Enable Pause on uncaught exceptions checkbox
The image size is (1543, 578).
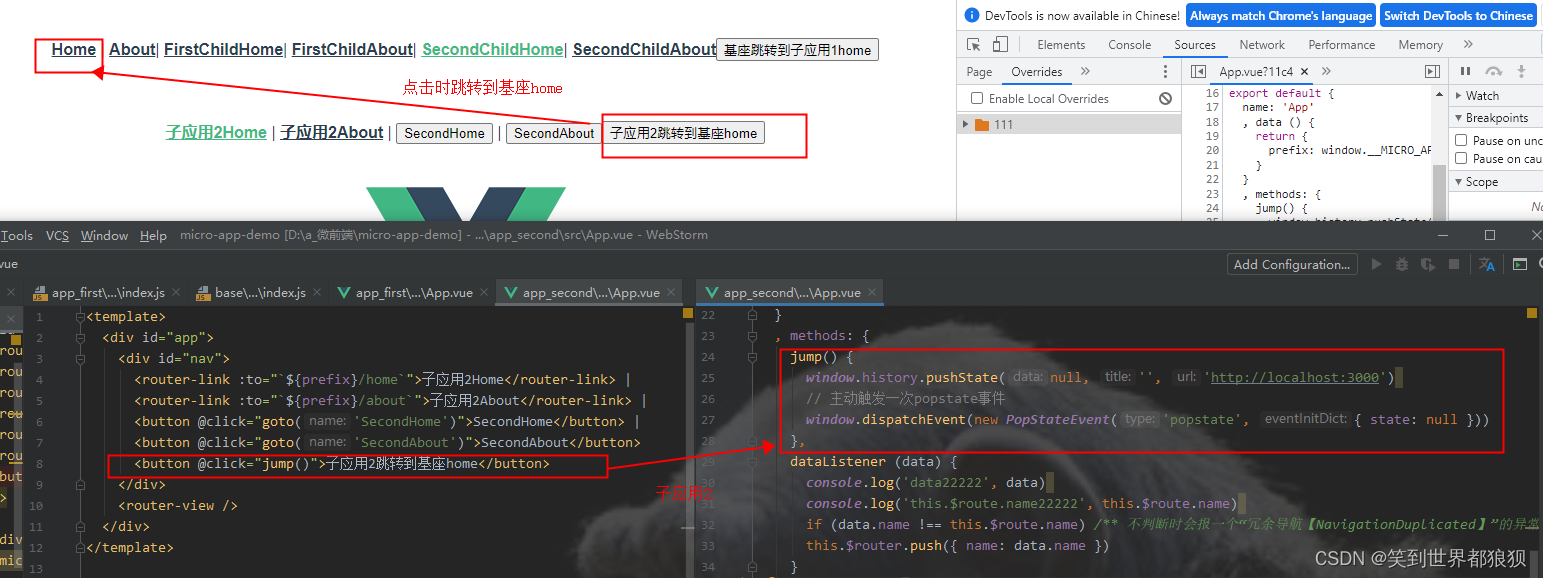pyautogui.click(x=1461, y=141)
